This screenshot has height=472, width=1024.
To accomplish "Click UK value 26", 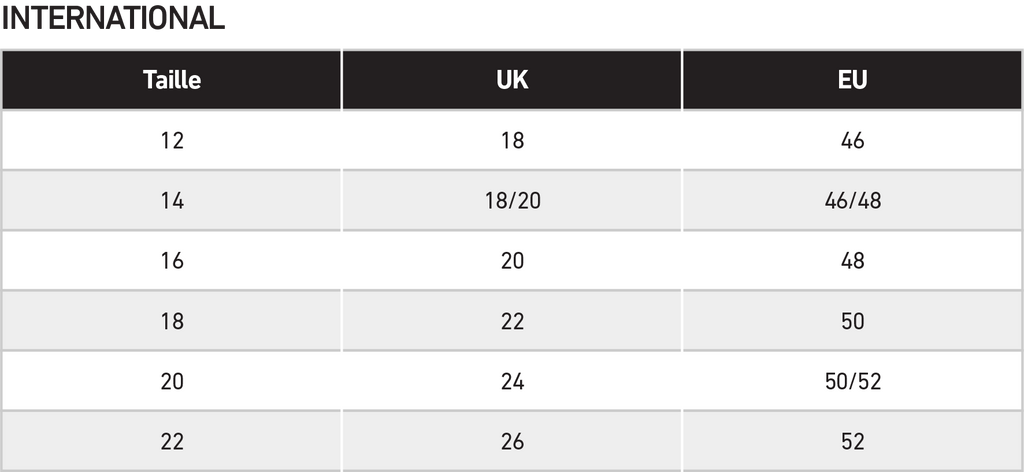I will click(x=512, y=441).
